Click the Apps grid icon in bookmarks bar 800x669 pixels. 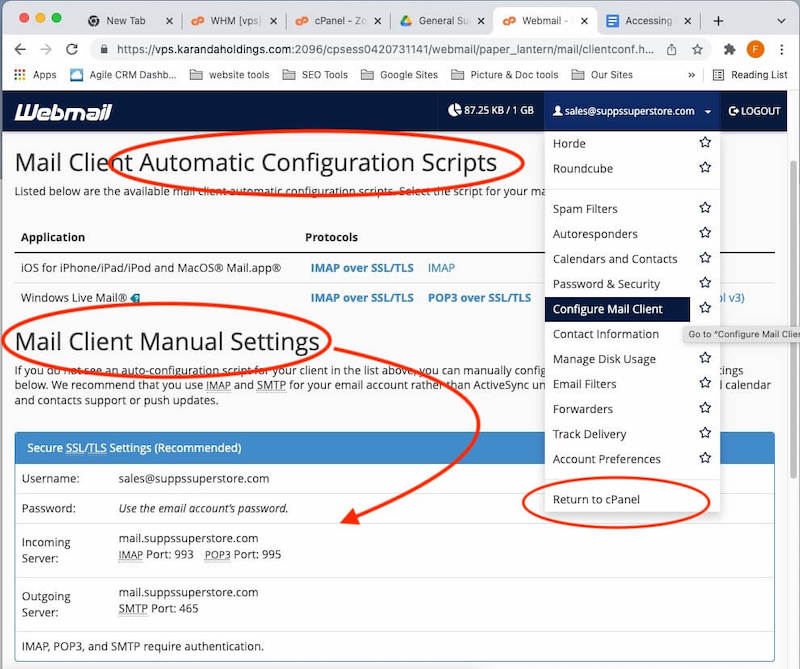[x=18, y=75]
